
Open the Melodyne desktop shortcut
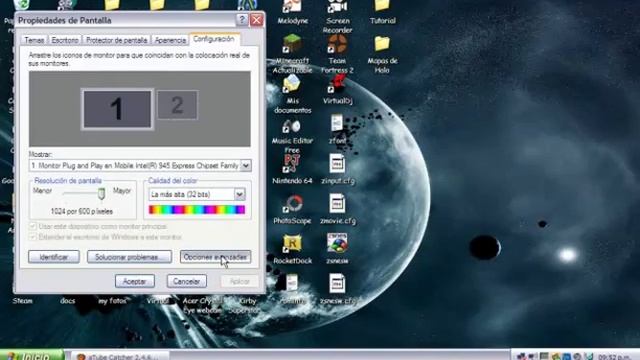coord(292,12)
